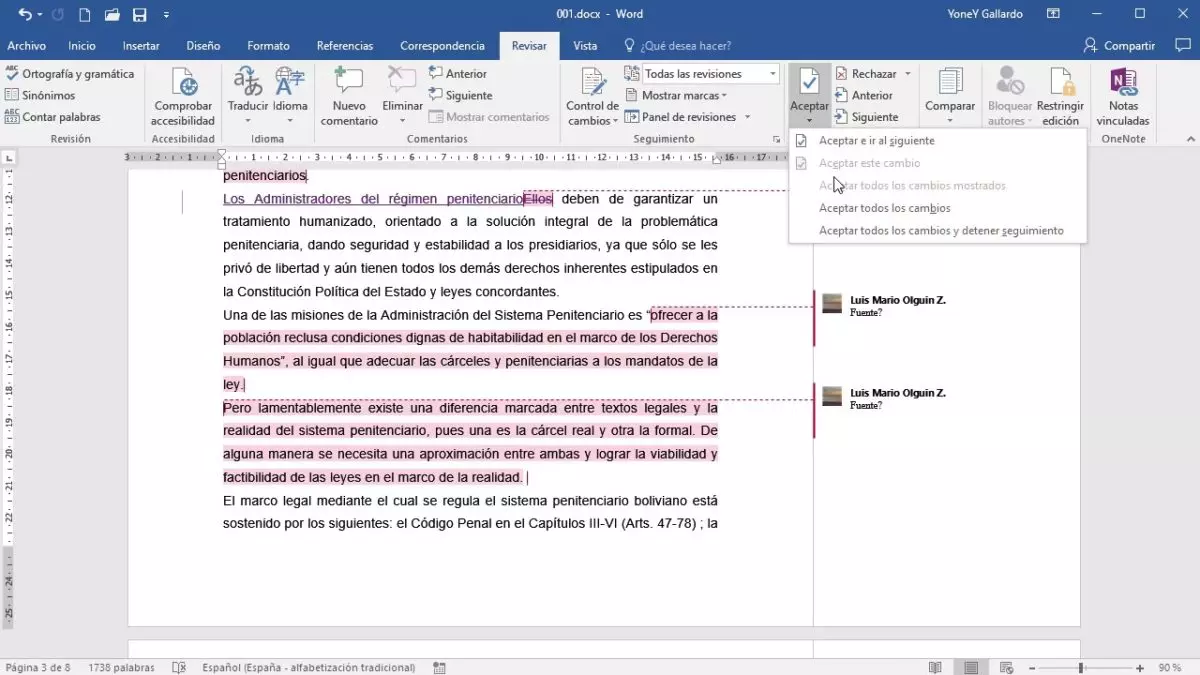The image size is (1200, 675).
Task: Select Aceptar todos los cambios menu entry
Action: click(884, 208)
